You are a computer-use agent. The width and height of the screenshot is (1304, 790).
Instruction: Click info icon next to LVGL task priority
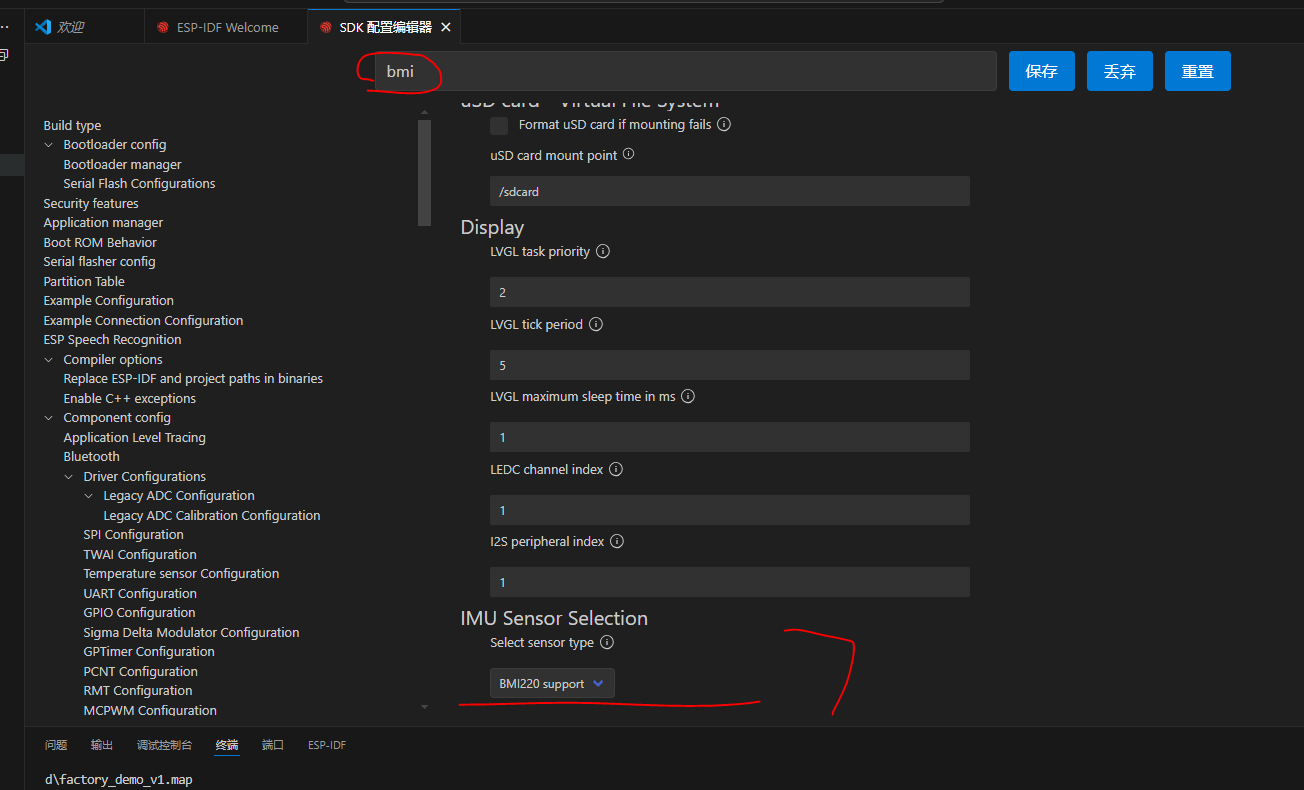coord(603,252)
